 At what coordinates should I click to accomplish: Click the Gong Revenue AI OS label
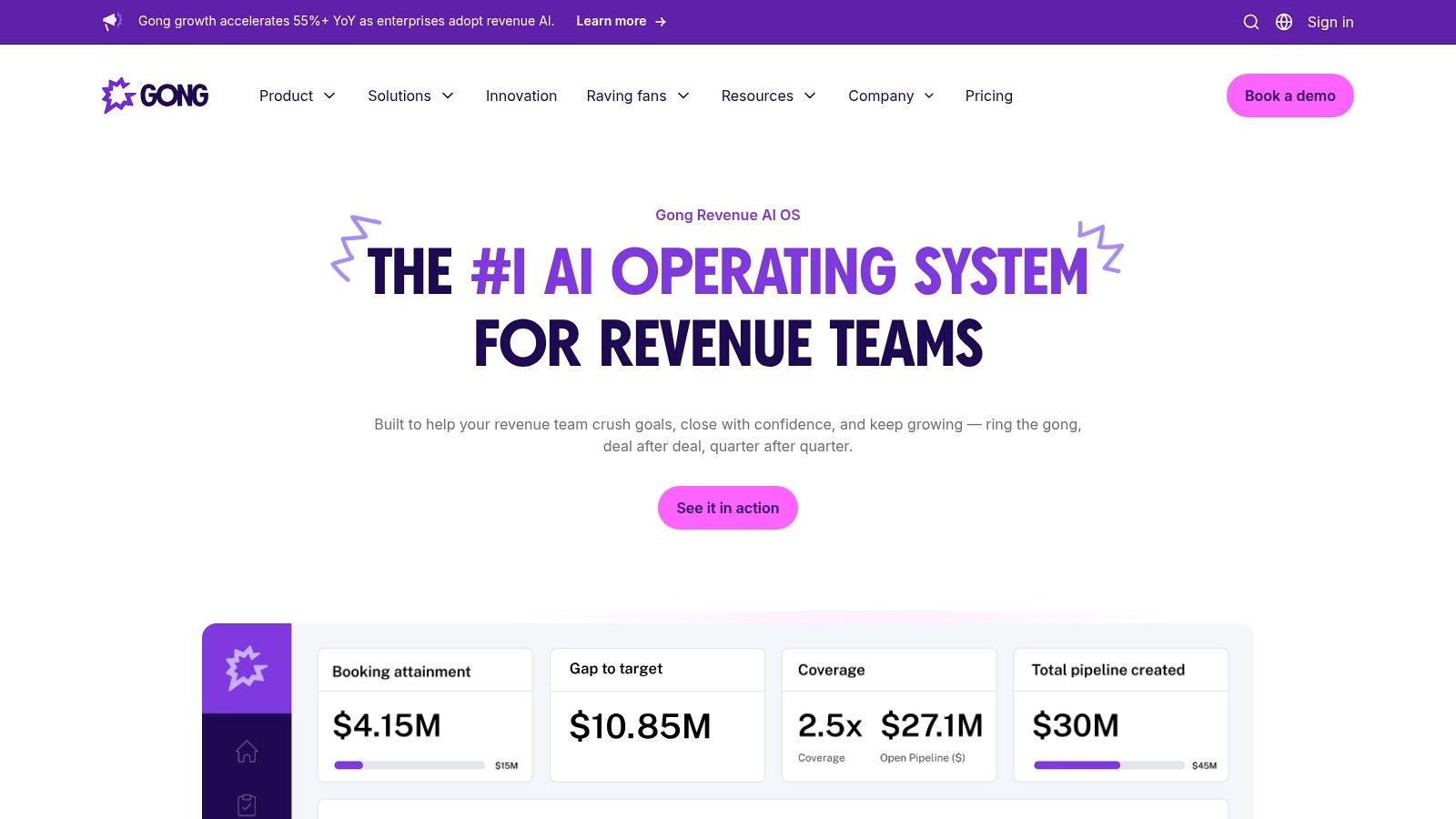(x=728, y=215)
